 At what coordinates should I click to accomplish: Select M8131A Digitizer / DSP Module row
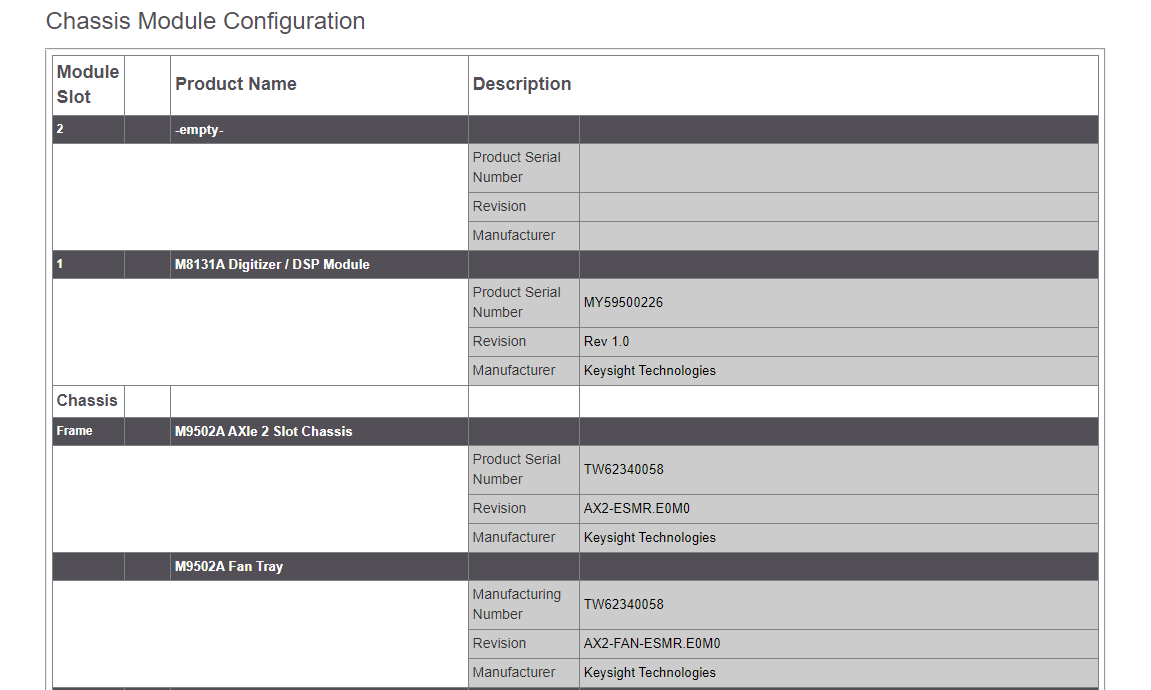tap(576, 264)
